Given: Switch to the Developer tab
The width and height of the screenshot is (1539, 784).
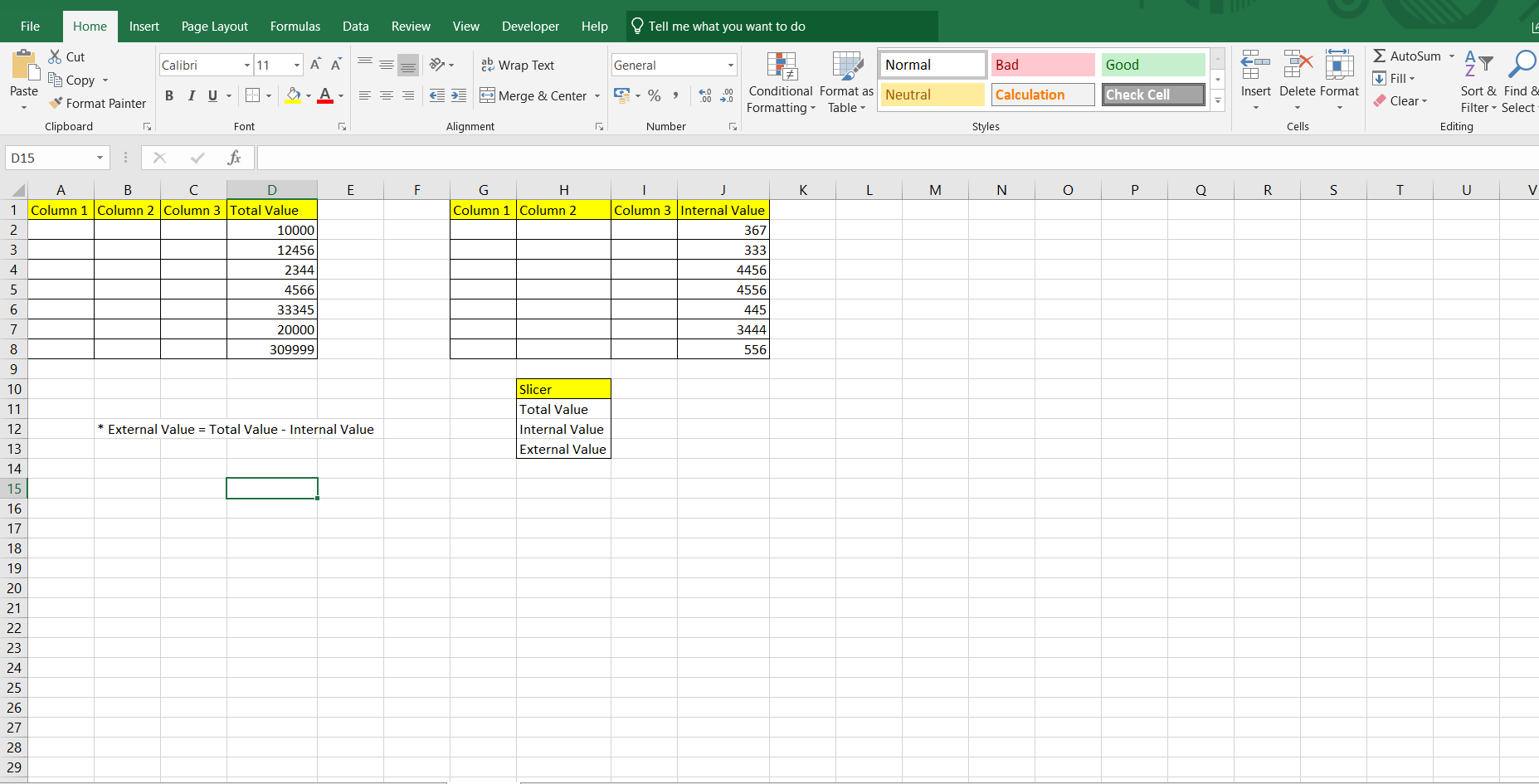Looking at the screenshot, I should point(530,26).
